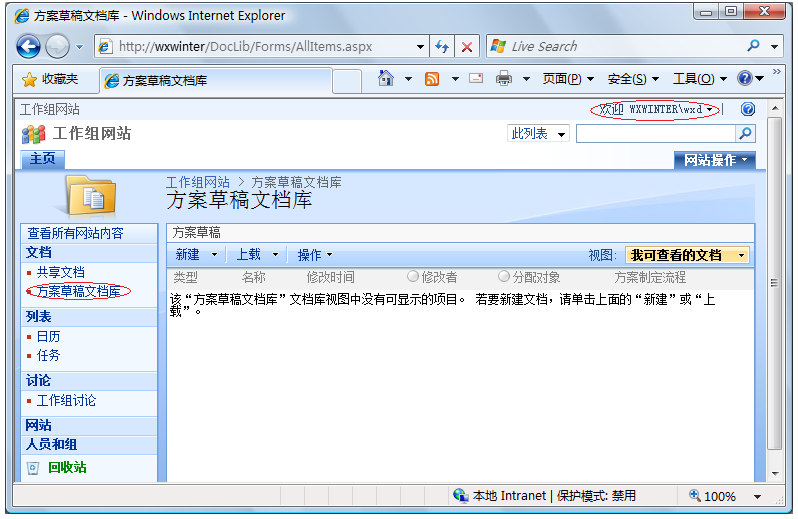Open the 日历 calendar list link
The height and width of the screenshot is (519, 798).
(x=48, y=336)
